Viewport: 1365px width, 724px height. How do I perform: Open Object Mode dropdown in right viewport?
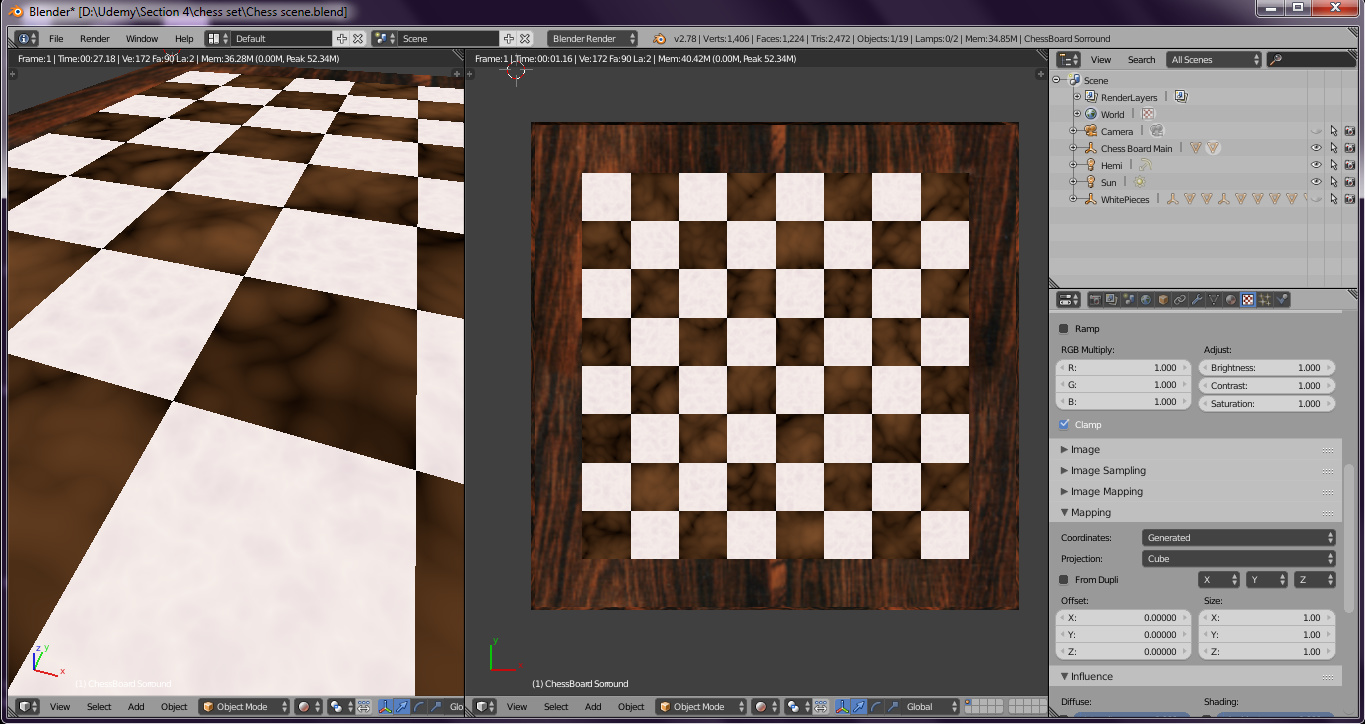point(700,706)
